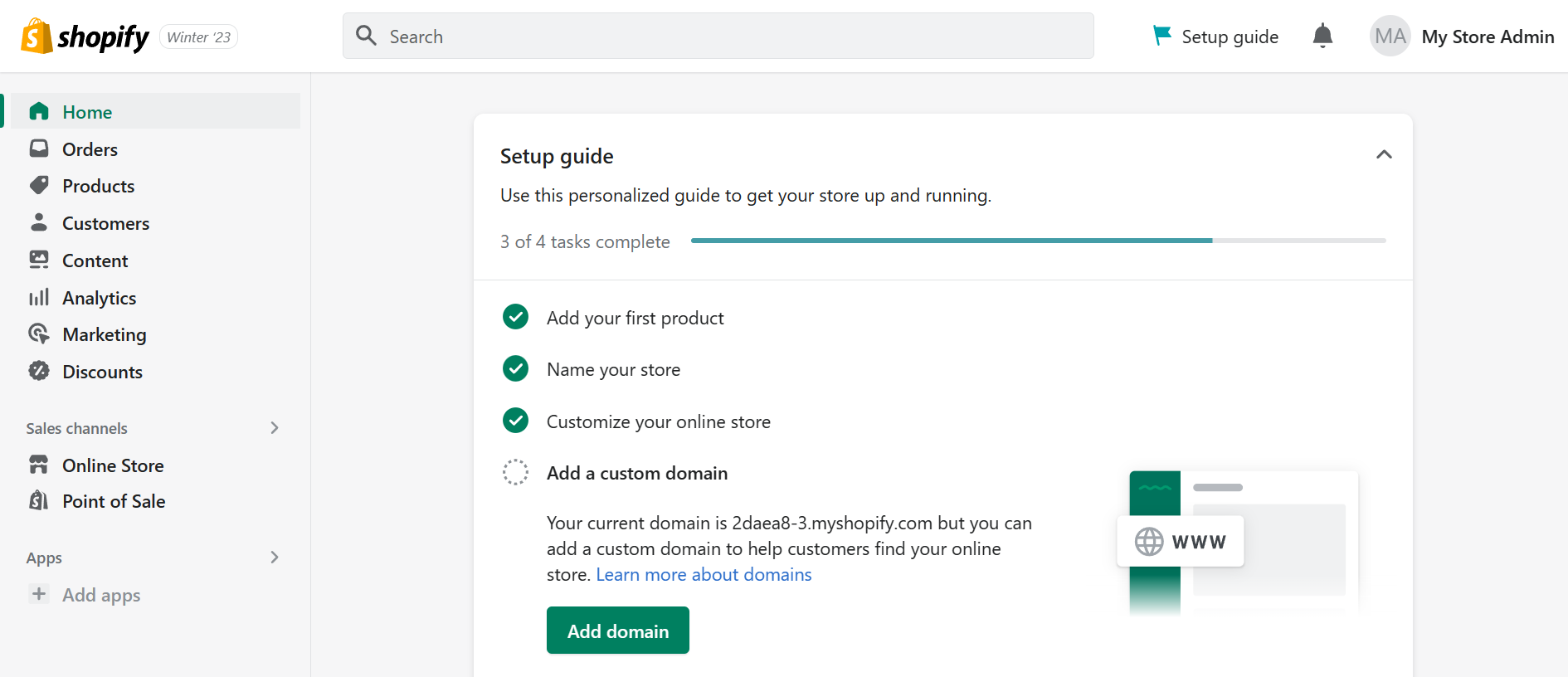This screenshot has height=677, width=1568.
Task: Focus the Search input field
Action: coord(718,36)
